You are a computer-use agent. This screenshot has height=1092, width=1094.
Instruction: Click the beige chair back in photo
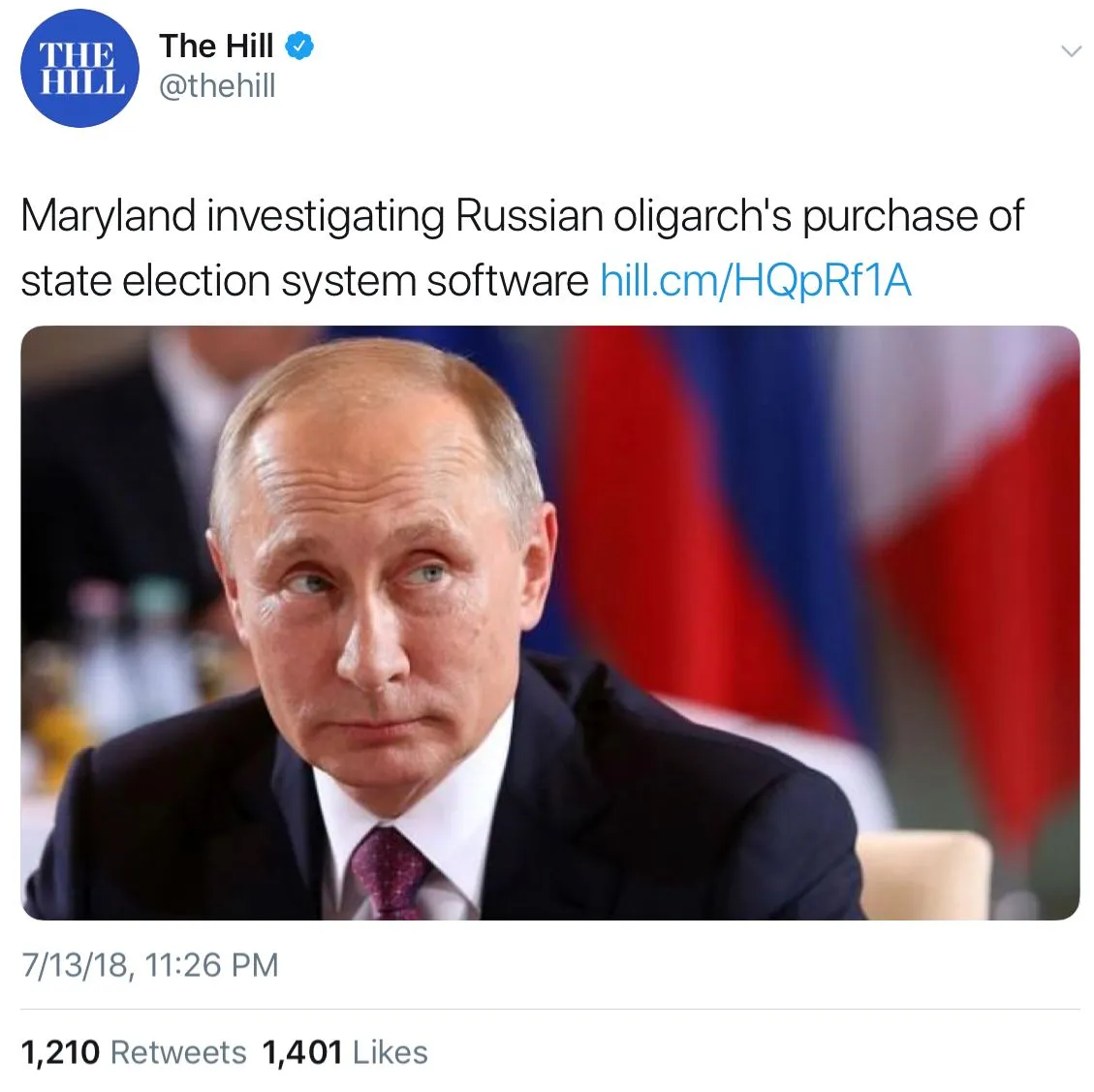(923, 876)
